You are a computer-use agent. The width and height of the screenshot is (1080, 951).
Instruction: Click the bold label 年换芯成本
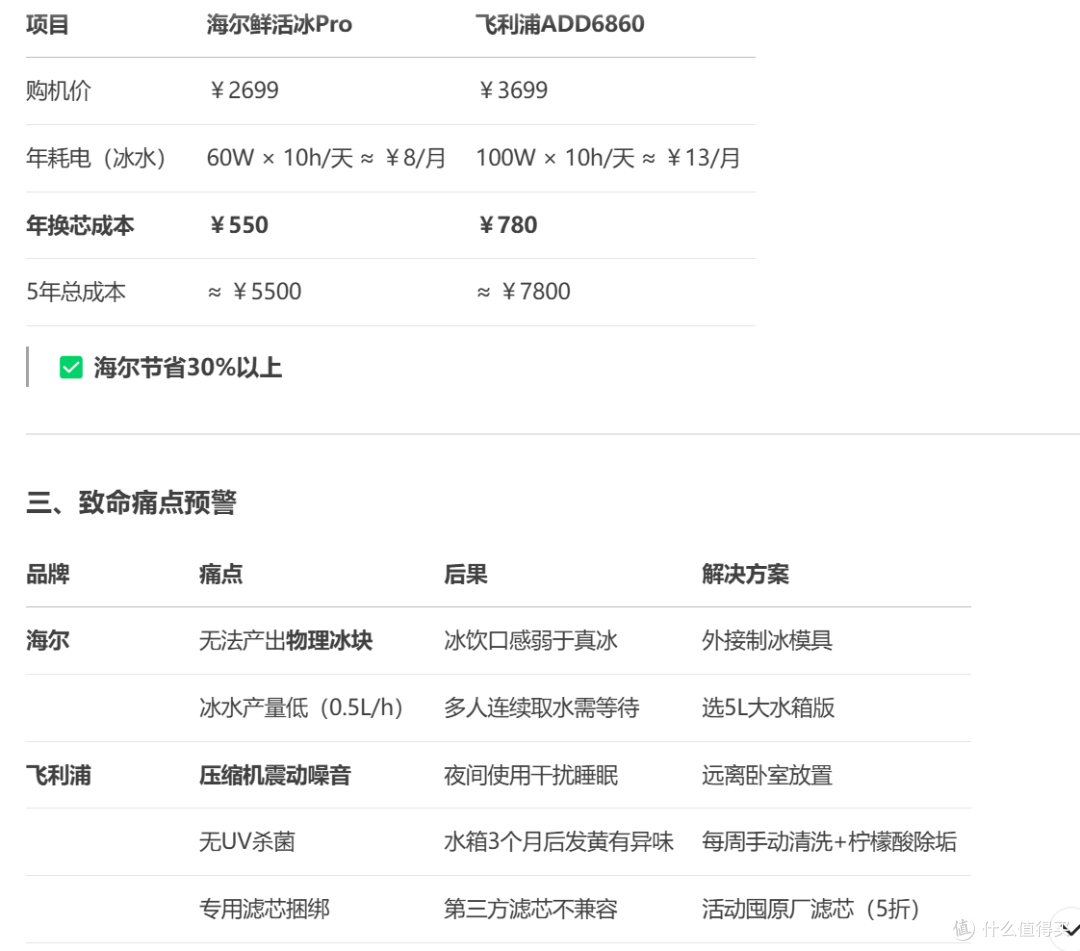80,225
